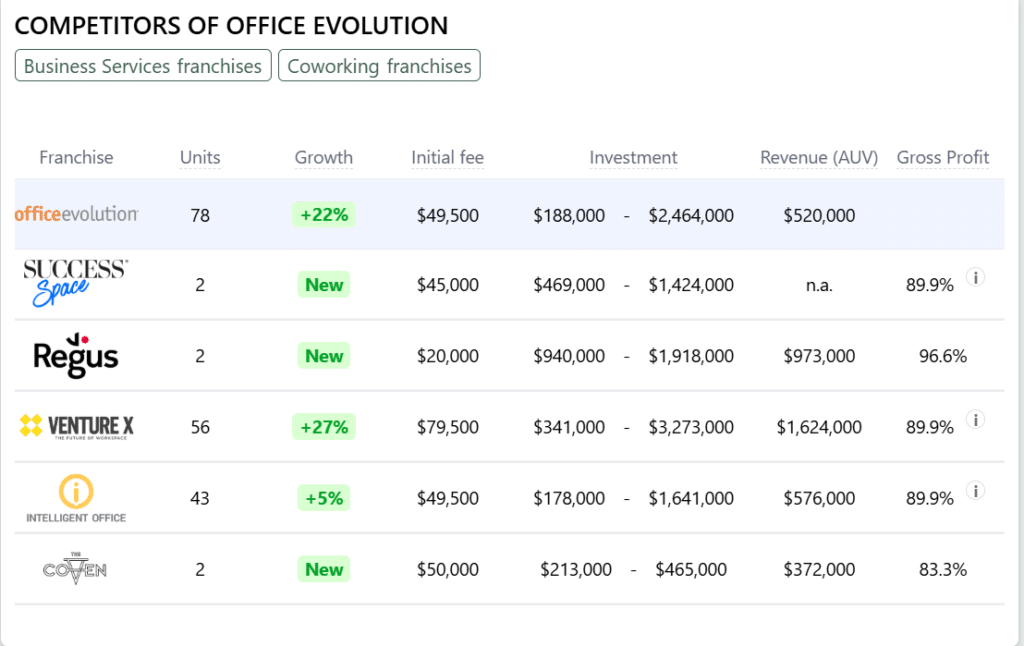Click the $79,500 initial fee
1024x646 pixels.
448,427
